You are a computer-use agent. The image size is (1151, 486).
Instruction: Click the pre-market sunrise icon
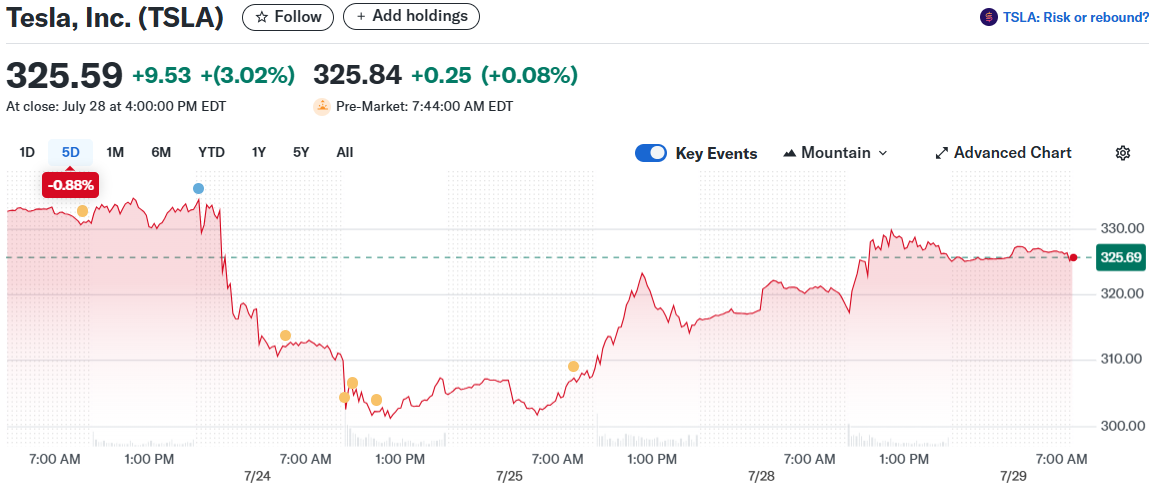click(x=322, y=106)
